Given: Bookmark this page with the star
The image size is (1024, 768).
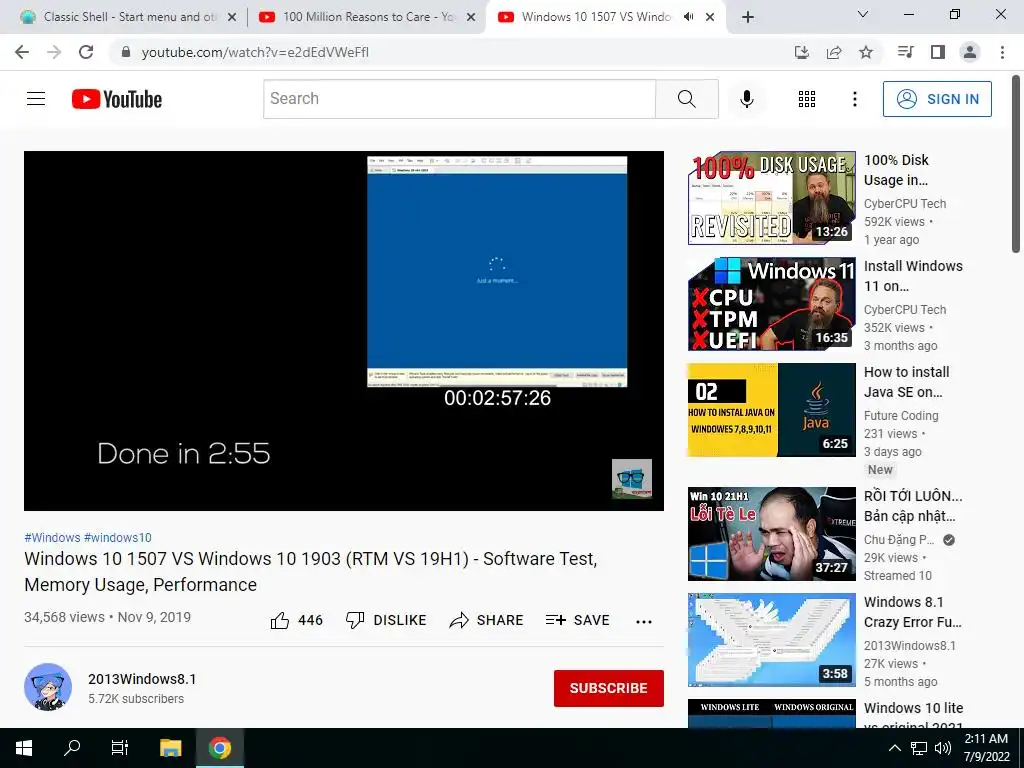Looking at the screenshot, I should [x=866, y=52].
